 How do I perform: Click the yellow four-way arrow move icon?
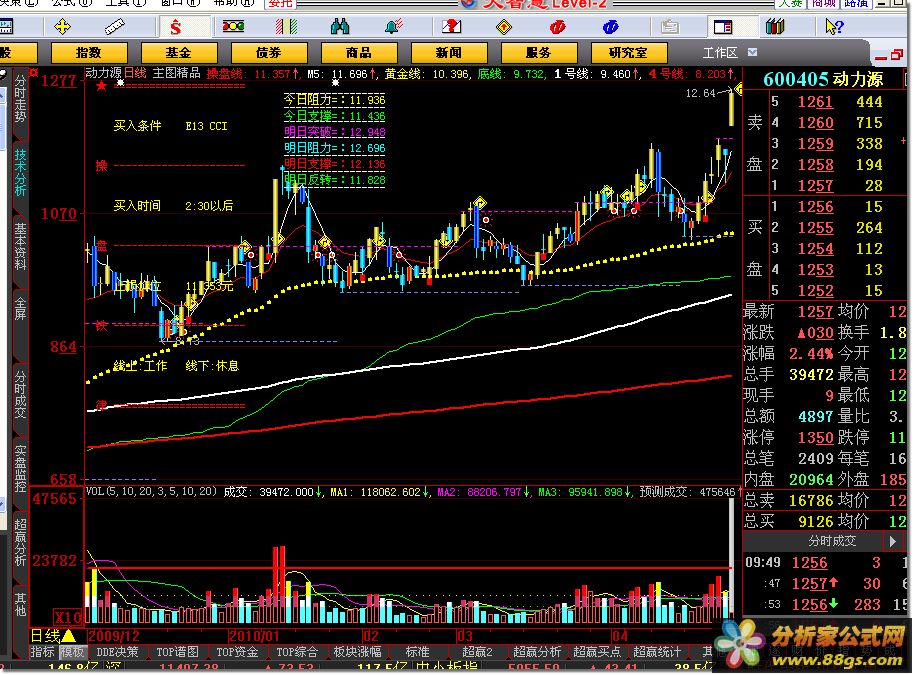[64, 26]
